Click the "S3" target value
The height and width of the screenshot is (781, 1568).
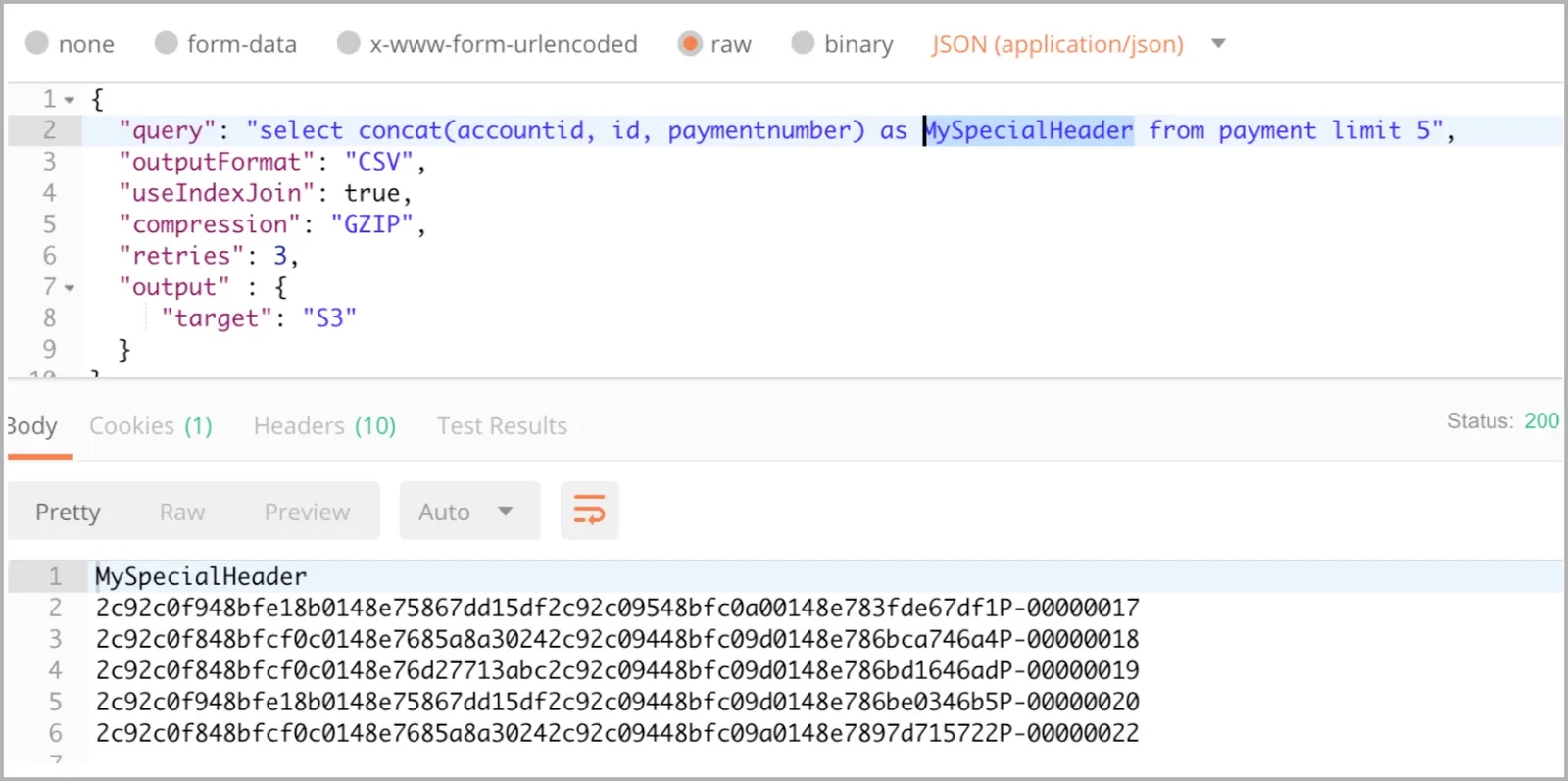pyautogui.click(x=329, y=318)
